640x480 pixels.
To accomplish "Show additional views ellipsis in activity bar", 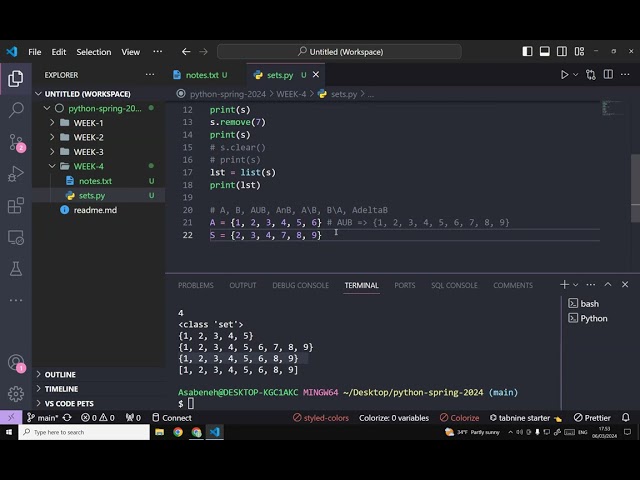I will pos(16,300).
